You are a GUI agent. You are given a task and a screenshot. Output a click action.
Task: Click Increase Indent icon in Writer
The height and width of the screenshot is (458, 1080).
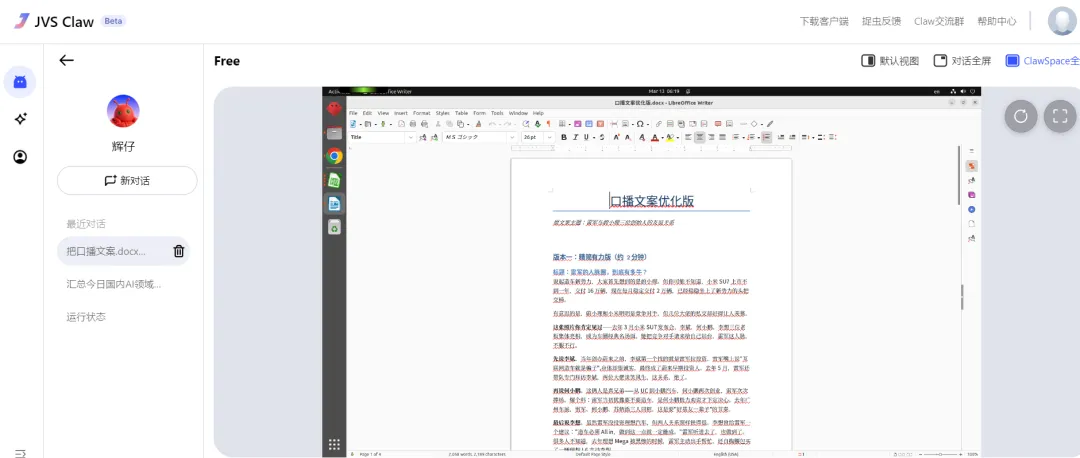click(x=781, y=137)
